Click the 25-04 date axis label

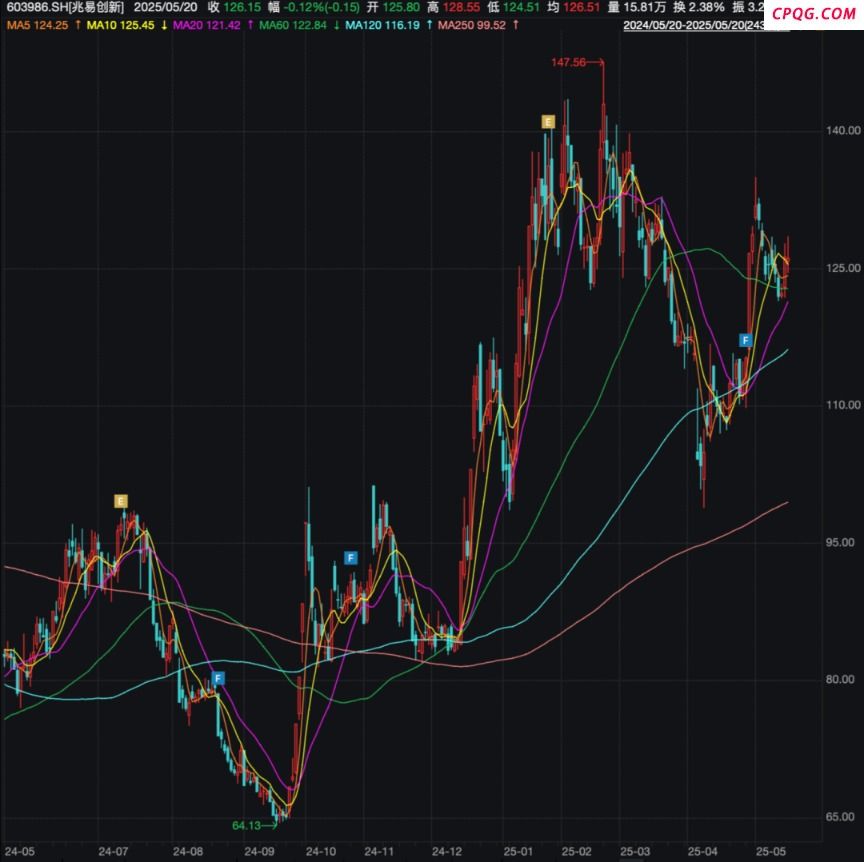click(703, 852)
